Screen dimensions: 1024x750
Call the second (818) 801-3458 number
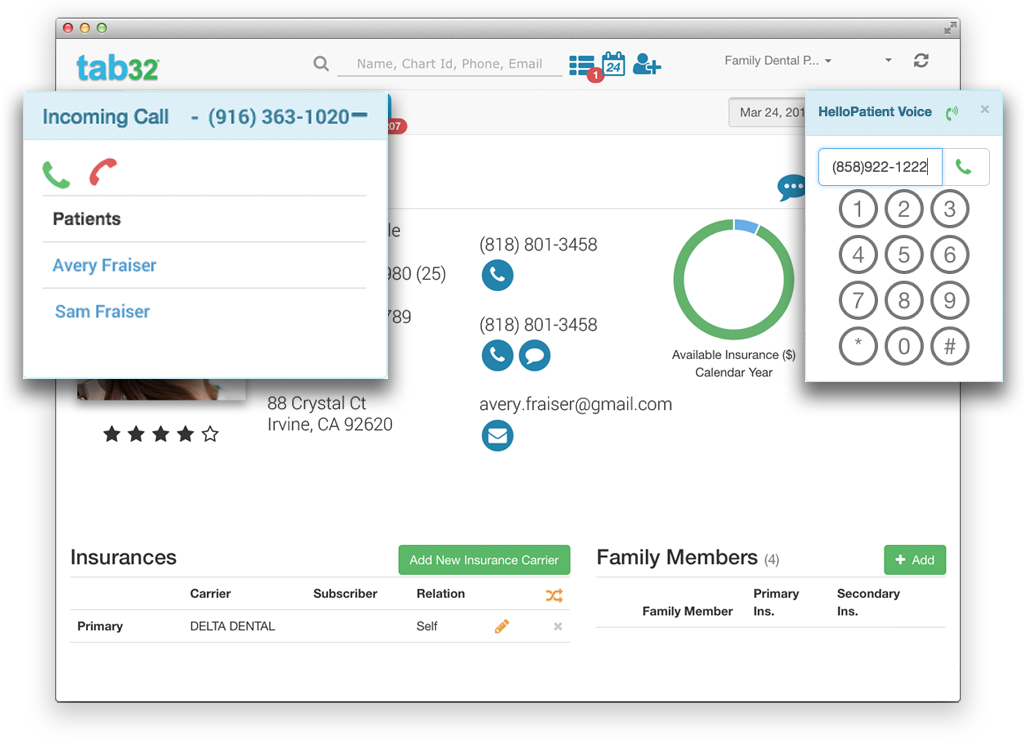pyautogui.click(x=497, y=355)
